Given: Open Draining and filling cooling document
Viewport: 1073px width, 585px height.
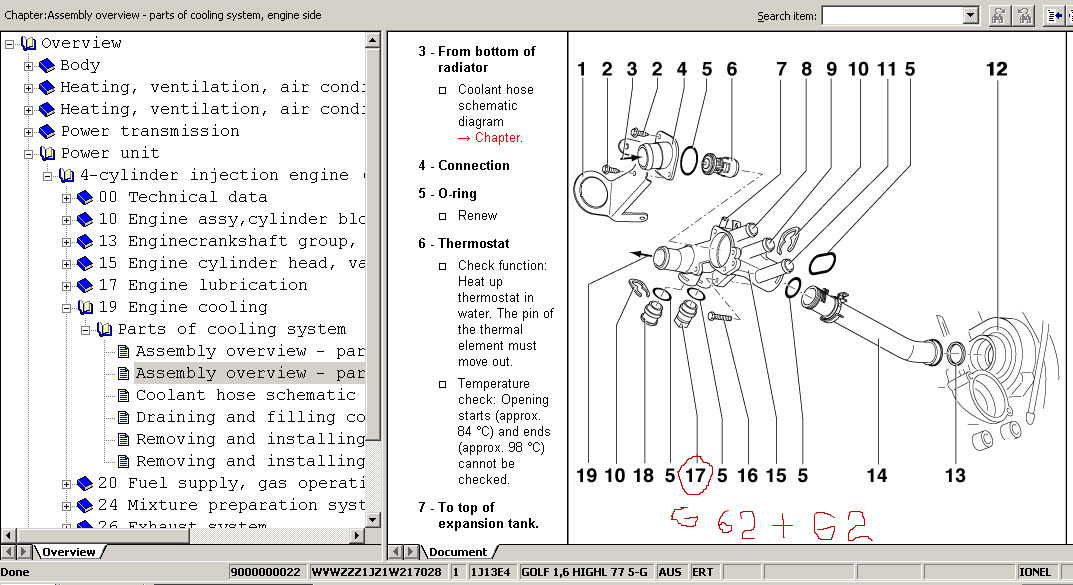Looking at the screenshot, I should (249, 418).
